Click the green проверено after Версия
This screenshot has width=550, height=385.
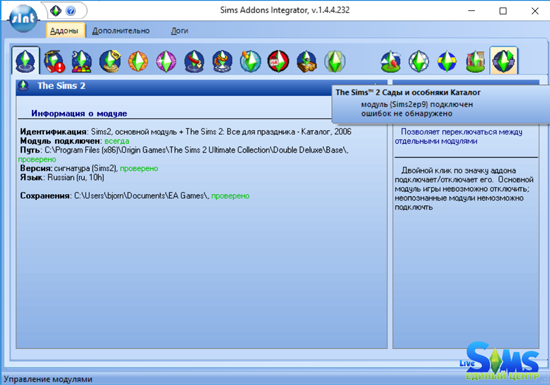pos(139,169)
